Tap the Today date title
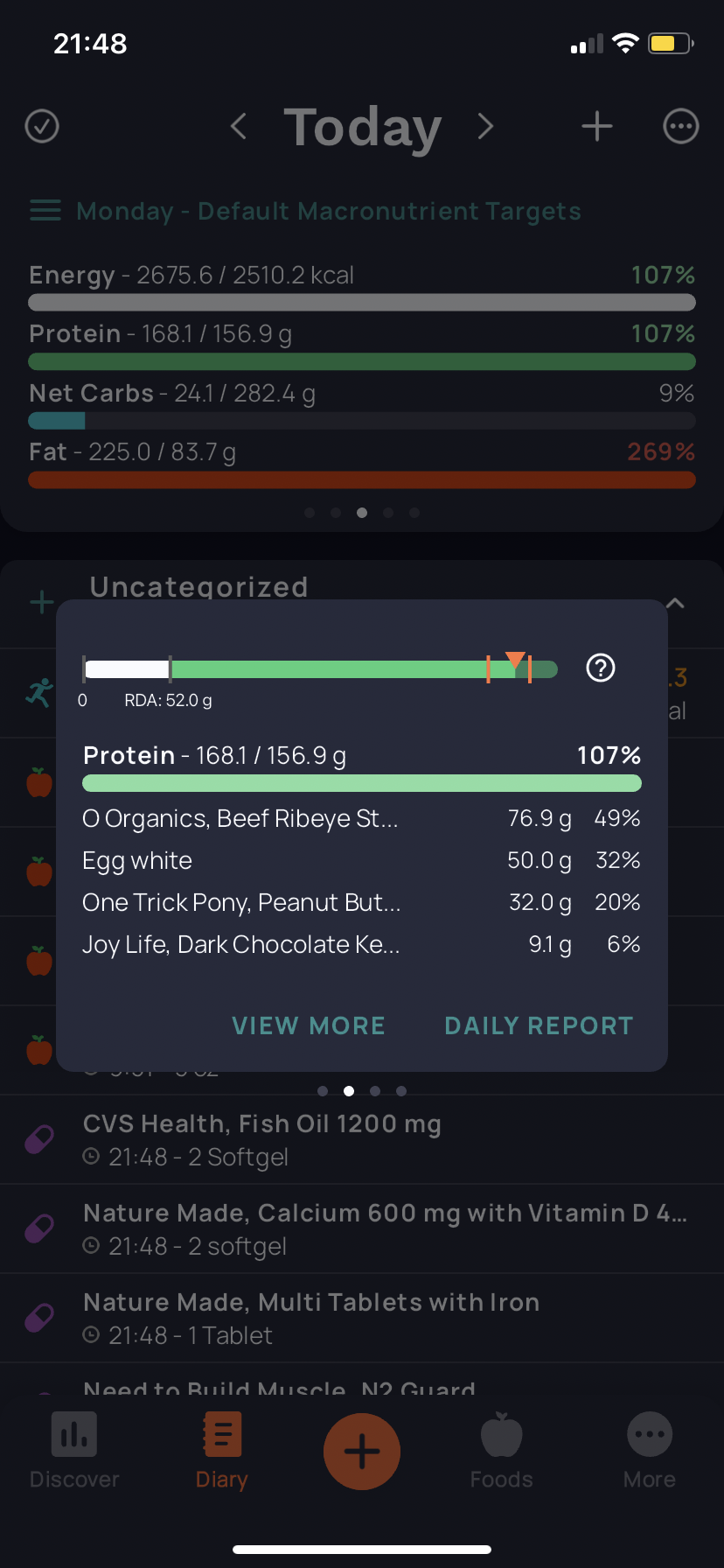The image size is (724, 1568). (x=362, y=128)
